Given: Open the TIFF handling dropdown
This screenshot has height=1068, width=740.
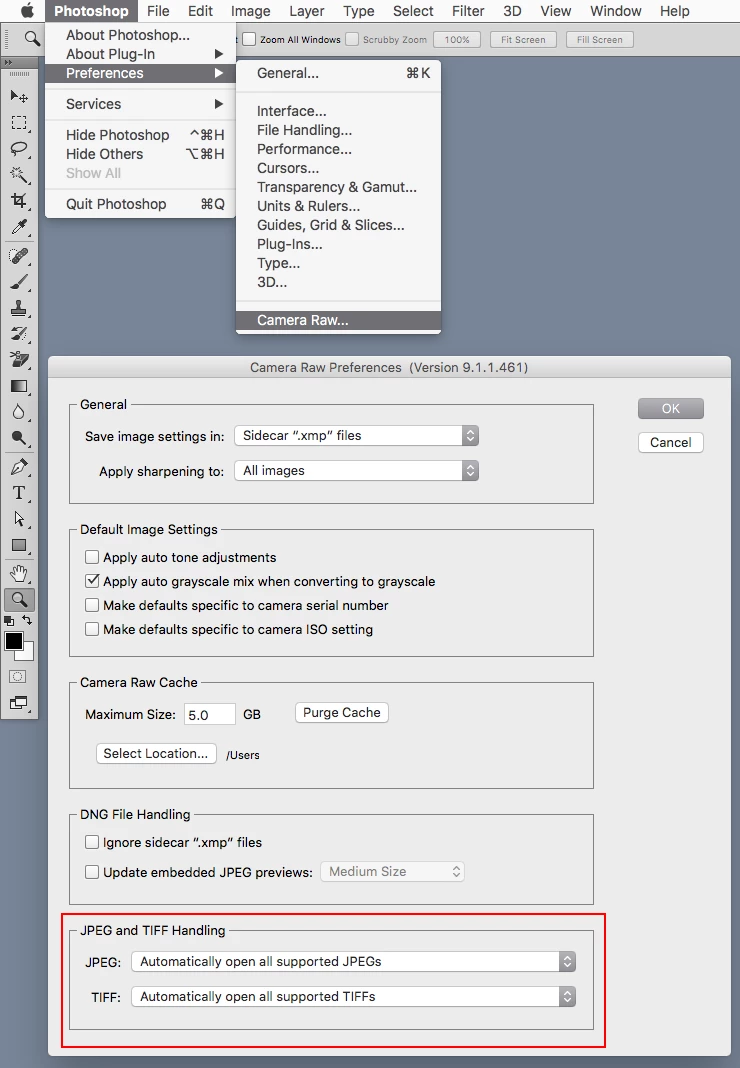Looking at the screenshot, I should point(354,996).
